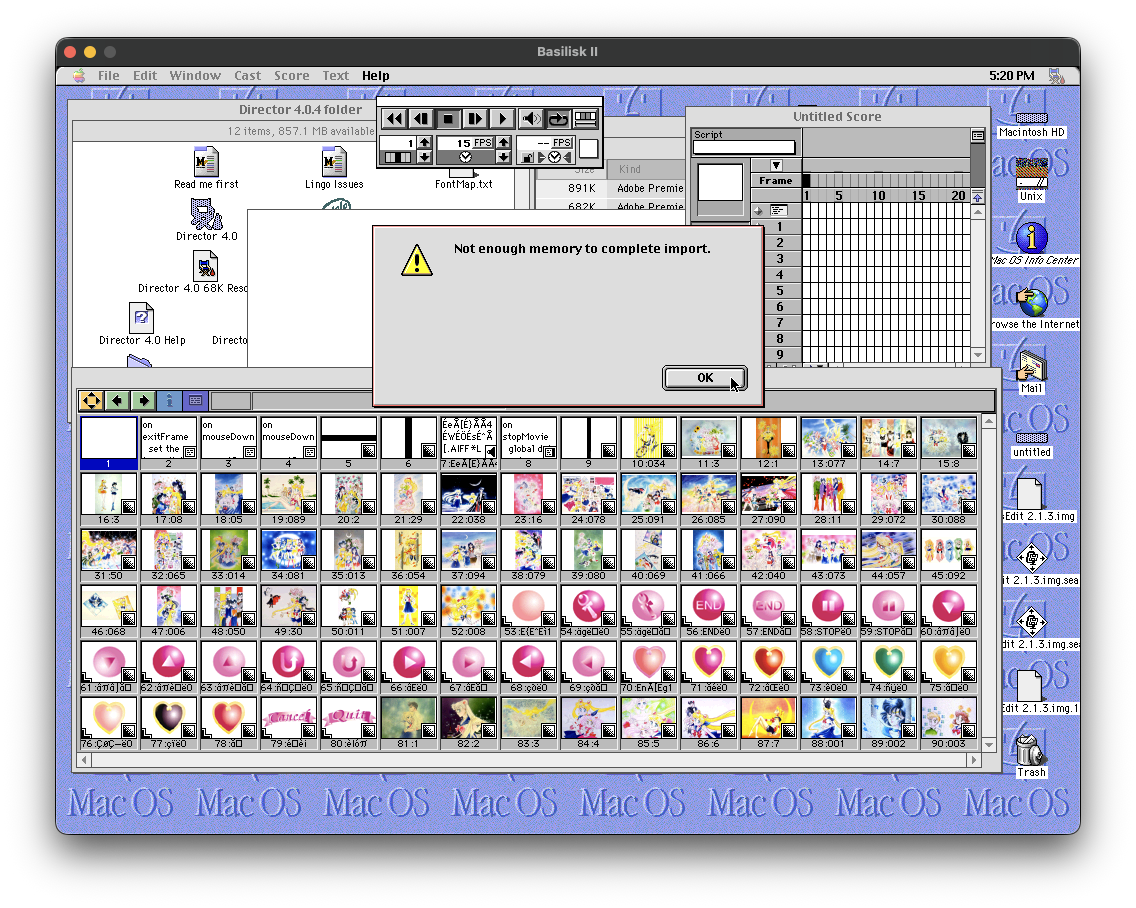Click the Next Cast Member arrow
Viewport: 1136px width, 908px height.
144,401
